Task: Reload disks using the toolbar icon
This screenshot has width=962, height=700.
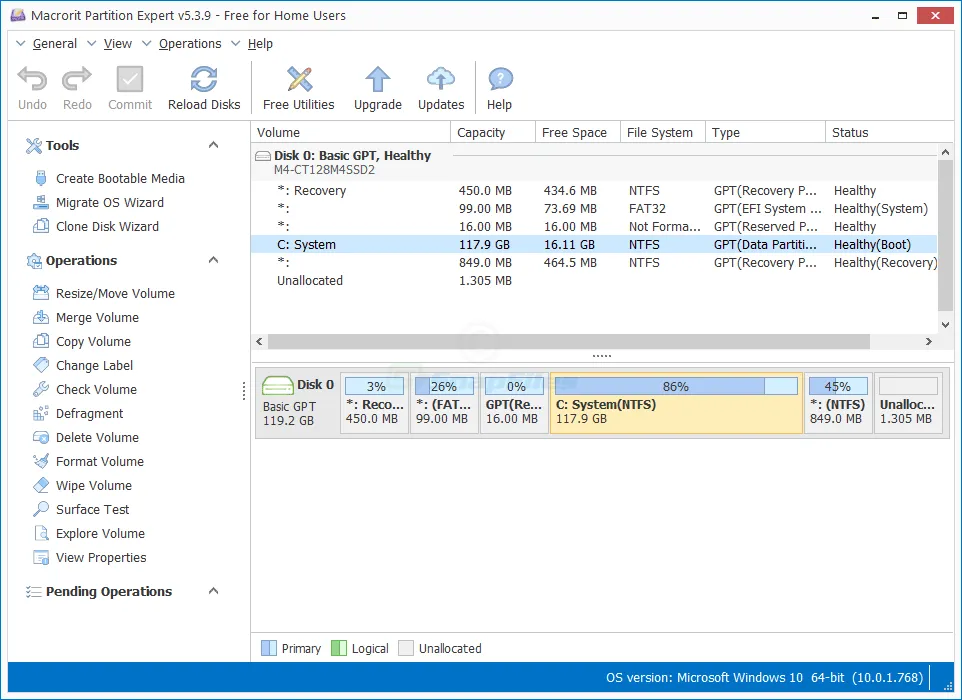Action: coord(204,79)
